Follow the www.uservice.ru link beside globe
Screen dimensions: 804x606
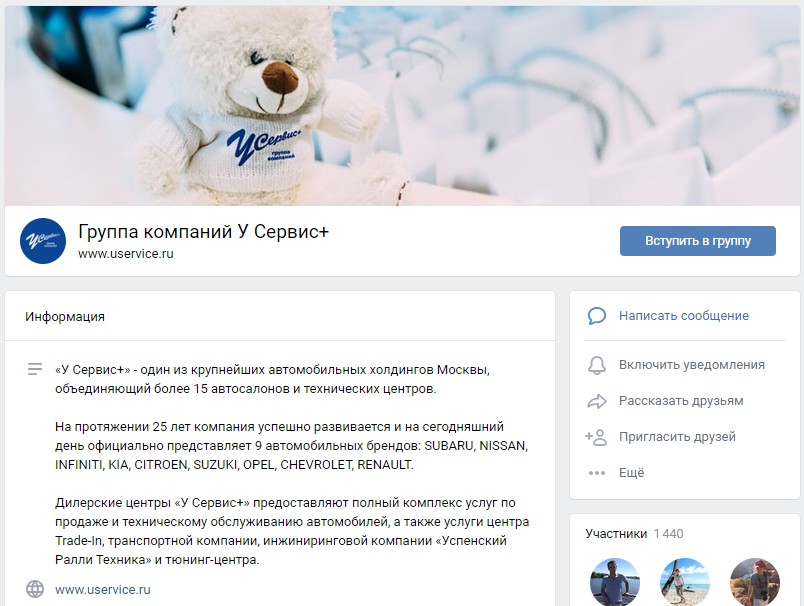[103, 590]
